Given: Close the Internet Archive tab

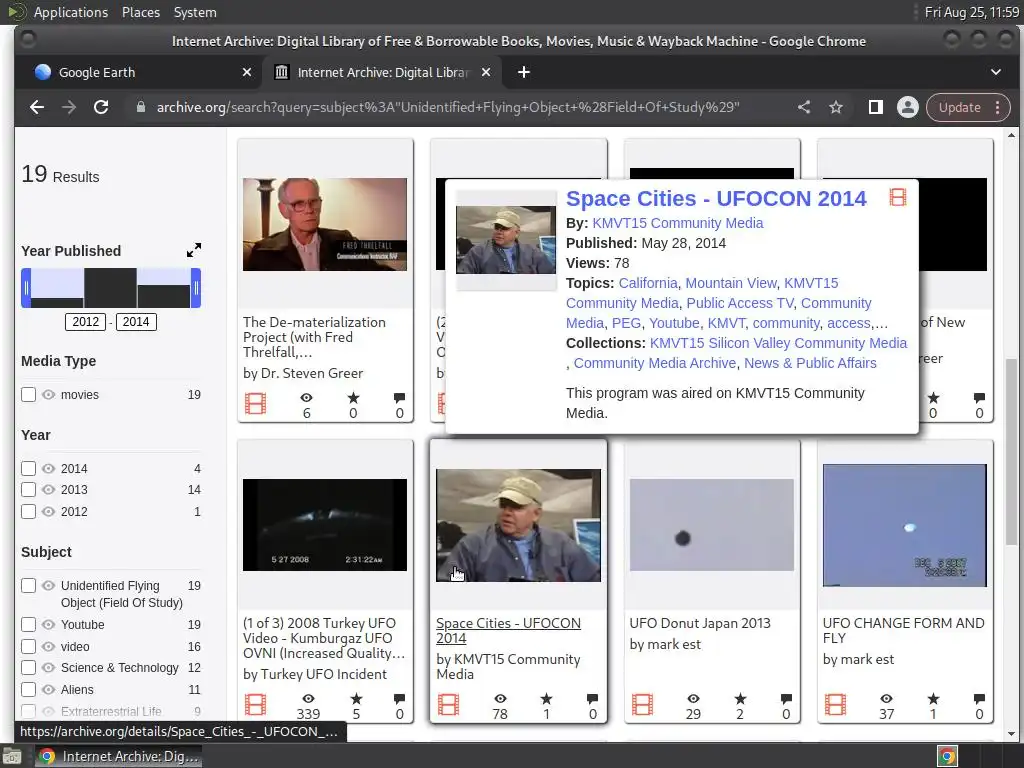Looking at the screenshot, I should (486, 72).
